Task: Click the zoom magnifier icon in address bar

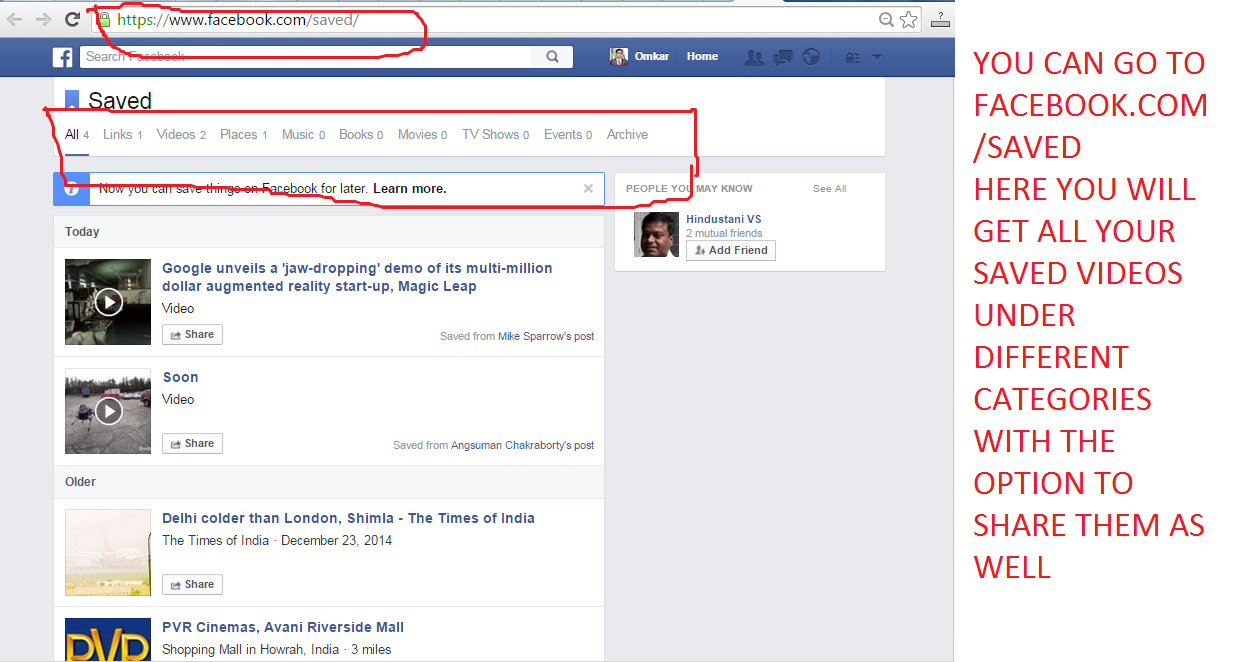Action: coord(886,19)
